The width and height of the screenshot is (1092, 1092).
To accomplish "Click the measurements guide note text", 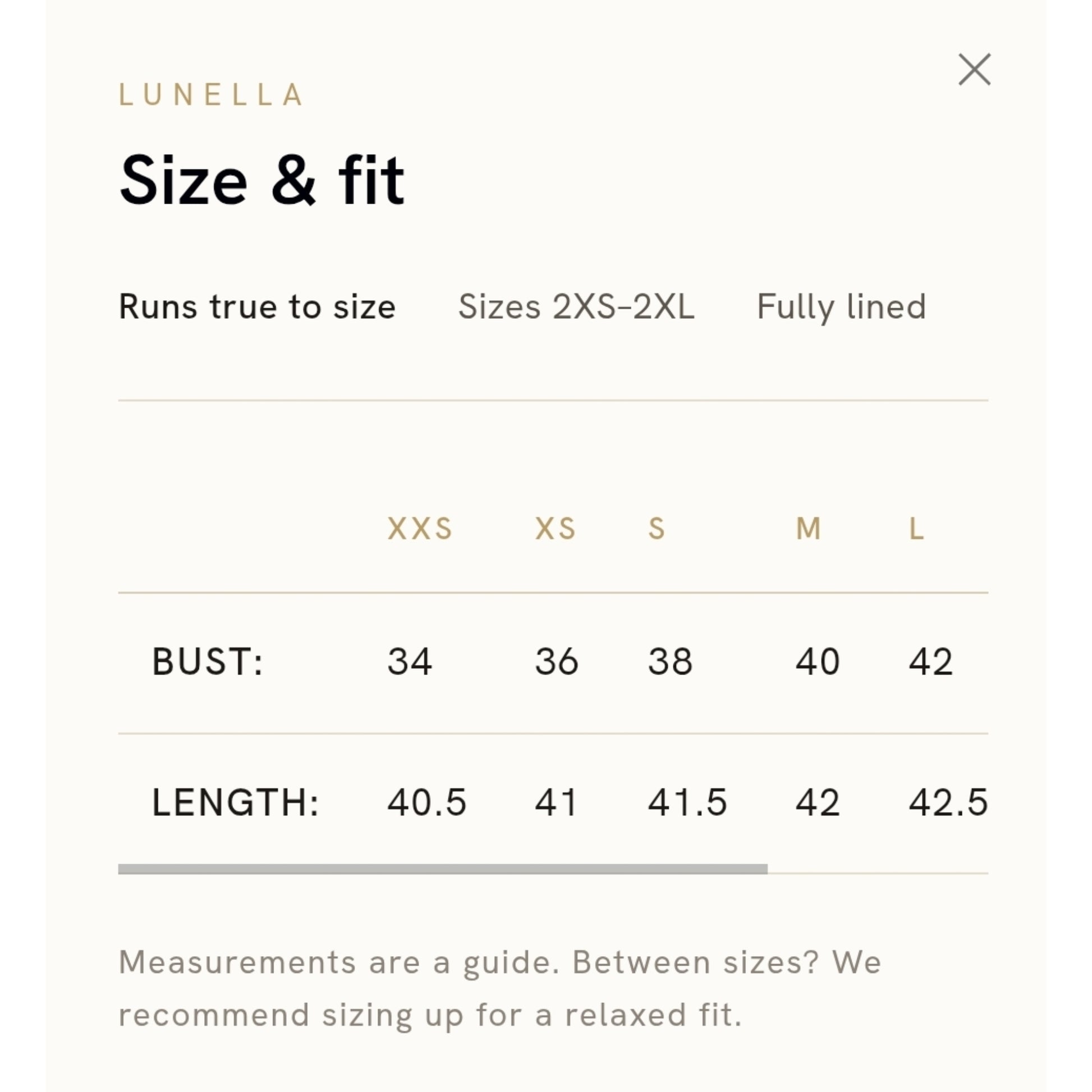I will pos(500,989).
